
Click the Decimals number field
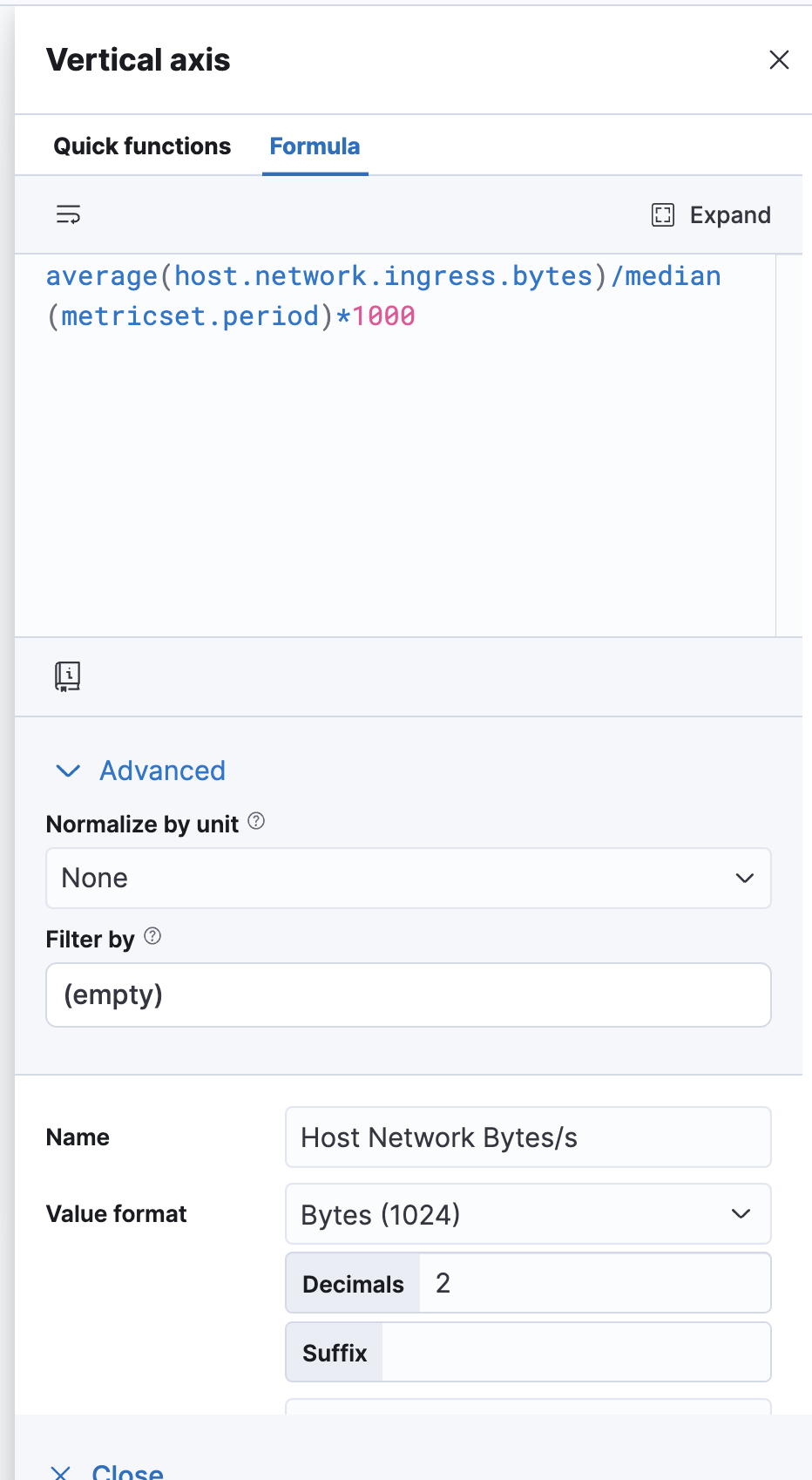pos(594,1283)
